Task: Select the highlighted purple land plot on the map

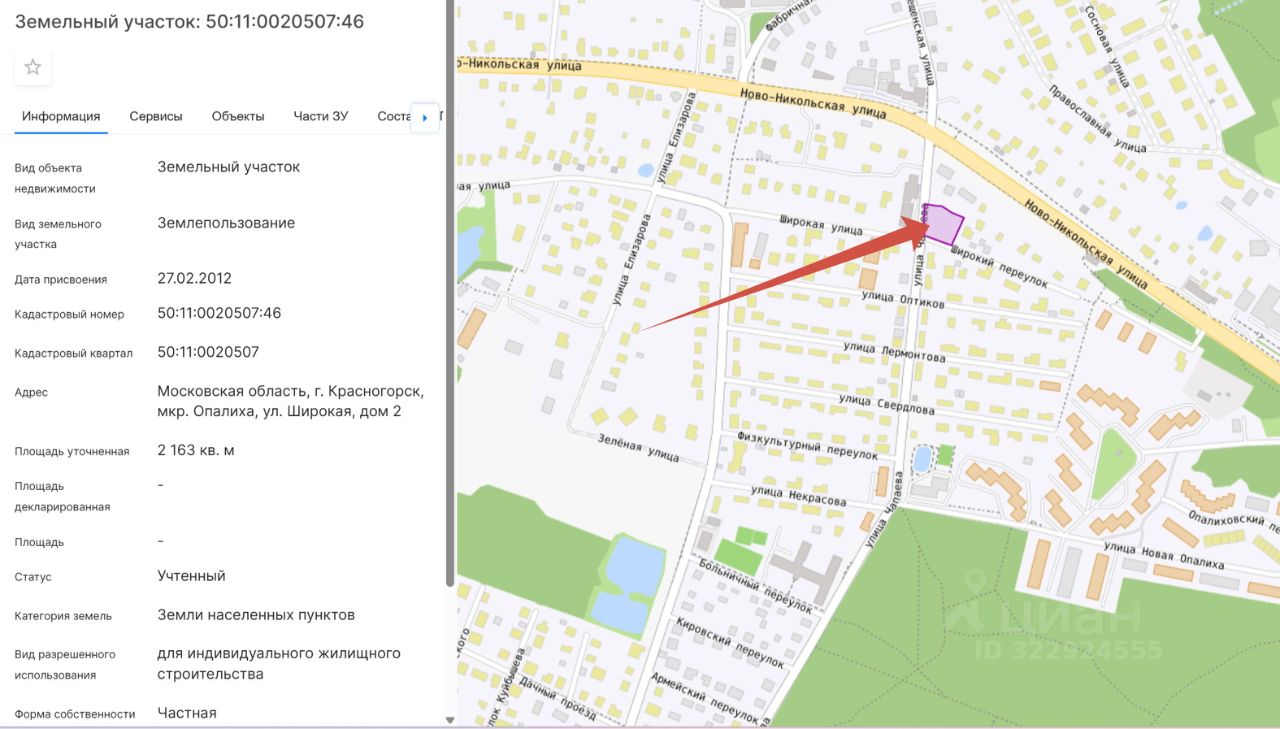Action: (942, 224)
